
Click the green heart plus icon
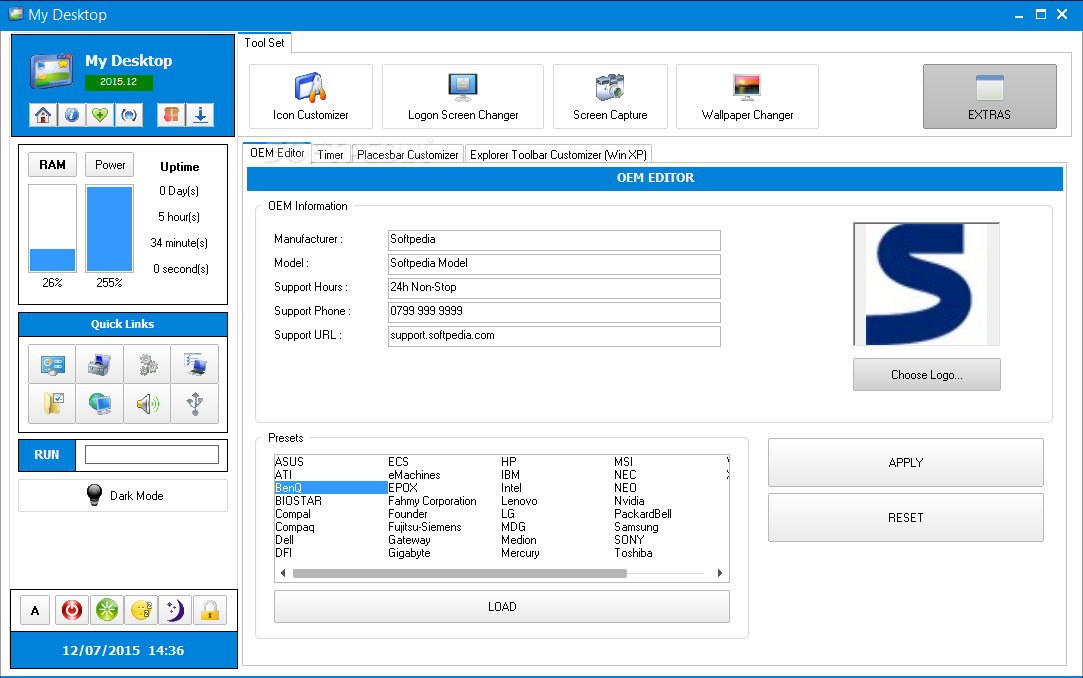[100, 115]
